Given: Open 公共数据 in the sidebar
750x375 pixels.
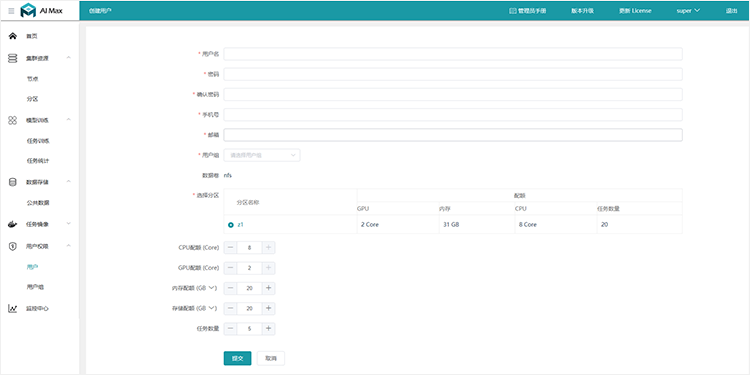Looking at the screenshot, I should (38, 203).
